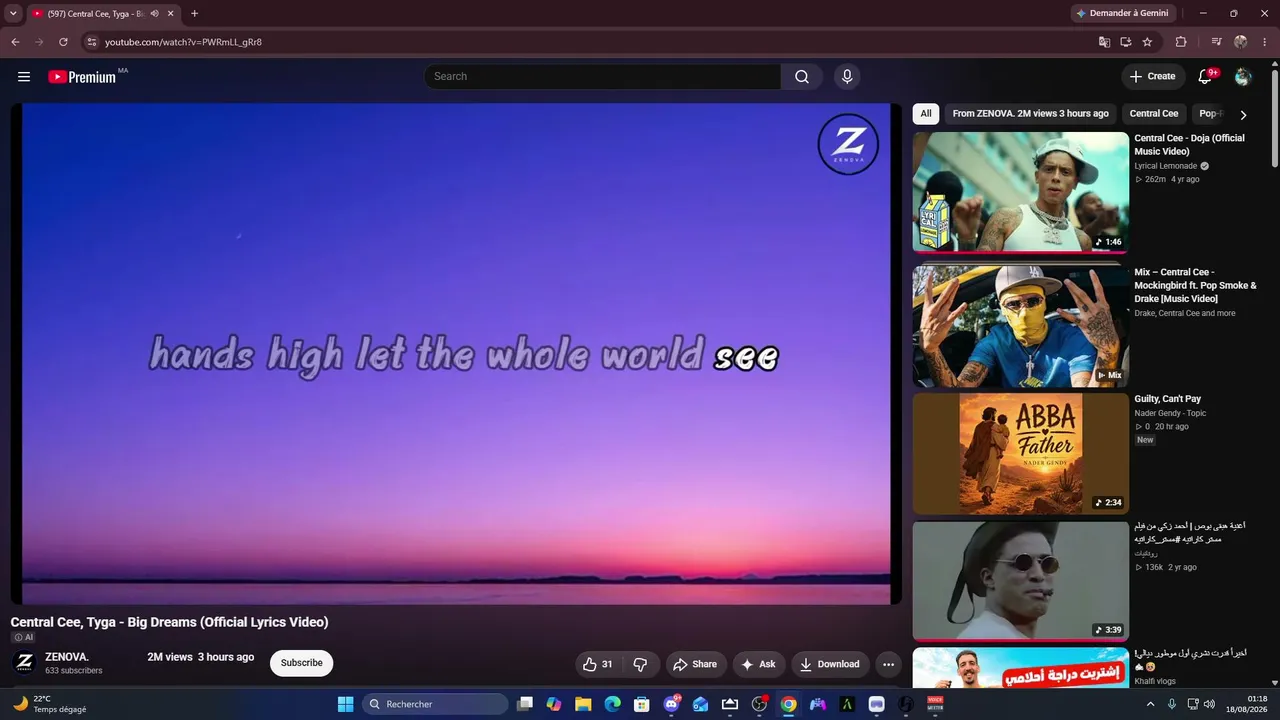Translate this page icon in address bar
This screenshot has width=1280, height=720.
1104,42
